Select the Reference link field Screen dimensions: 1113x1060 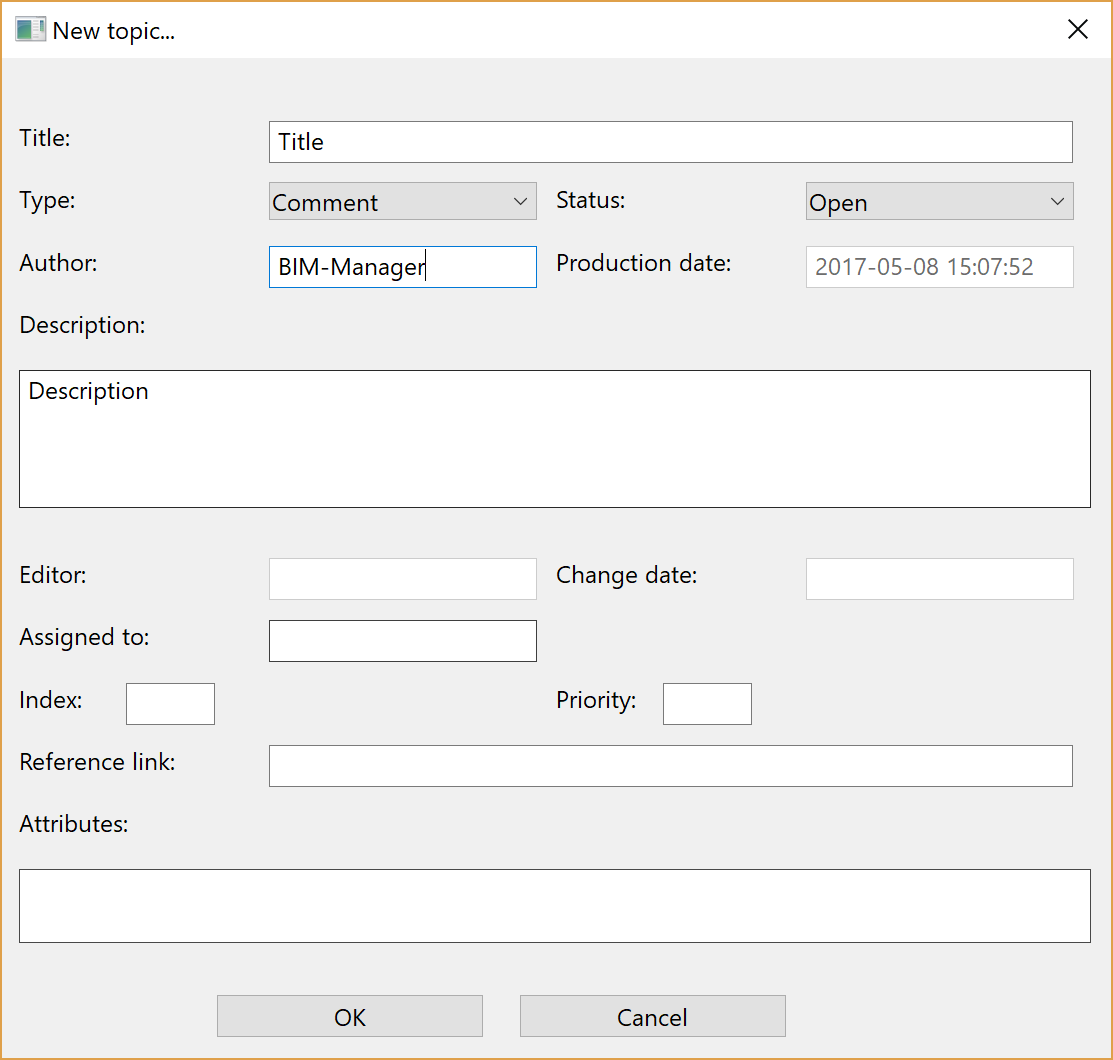(670, 765)
